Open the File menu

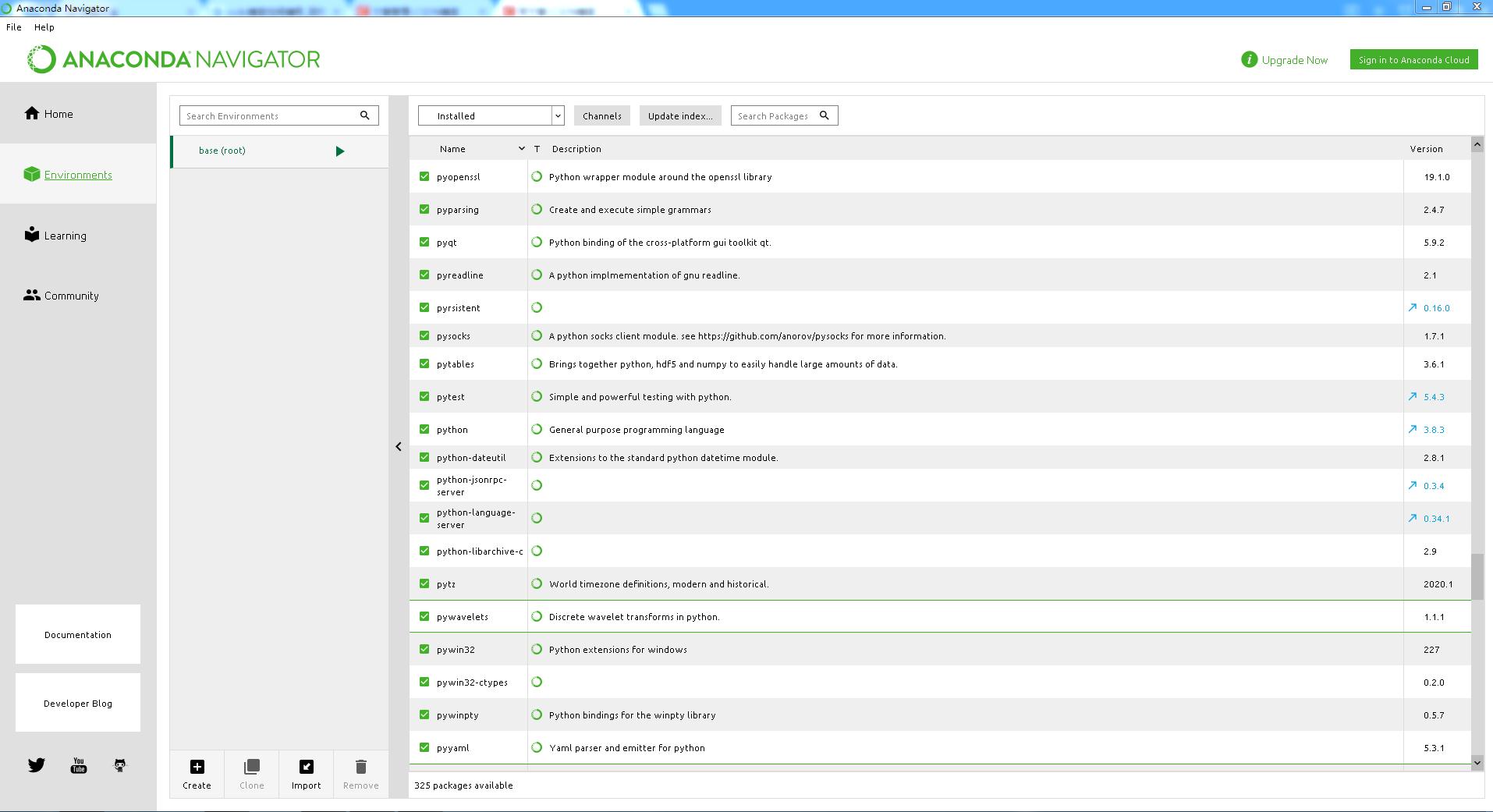[14, 27]
